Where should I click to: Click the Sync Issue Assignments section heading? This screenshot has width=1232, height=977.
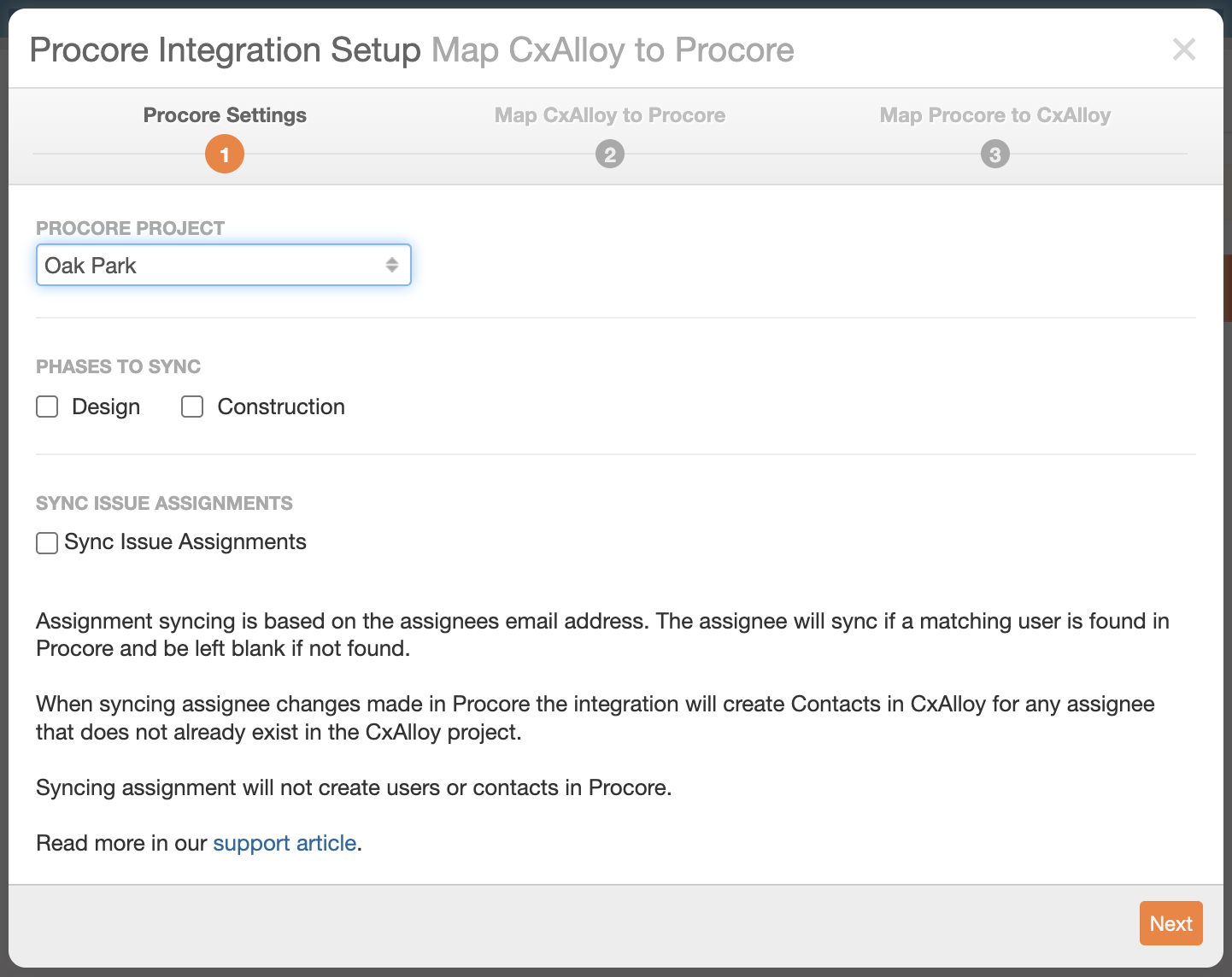point(164,503)
